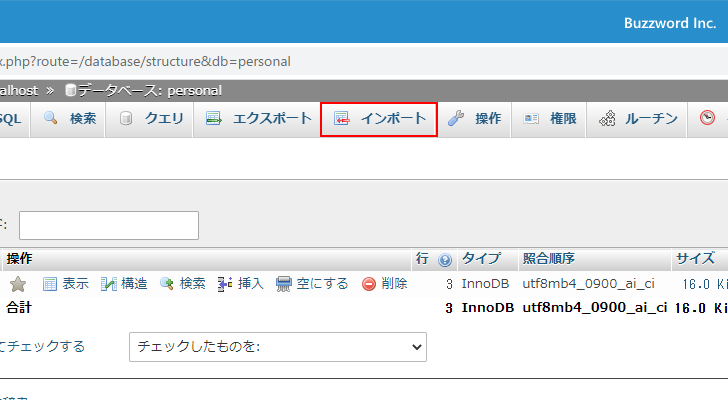Click the wrench icon on 操作 tab
This screenshot has width=728, height=400.
(456, 118)
